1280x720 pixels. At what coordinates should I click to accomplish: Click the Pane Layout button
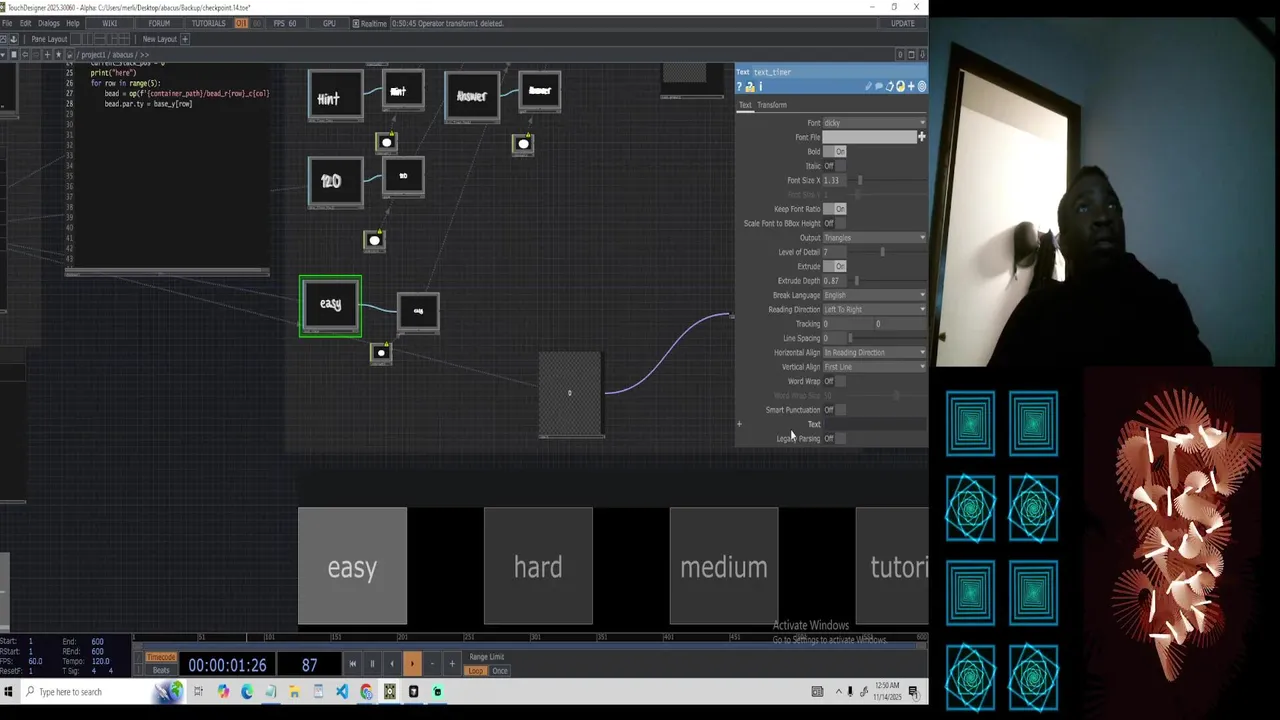coord(49,39)
